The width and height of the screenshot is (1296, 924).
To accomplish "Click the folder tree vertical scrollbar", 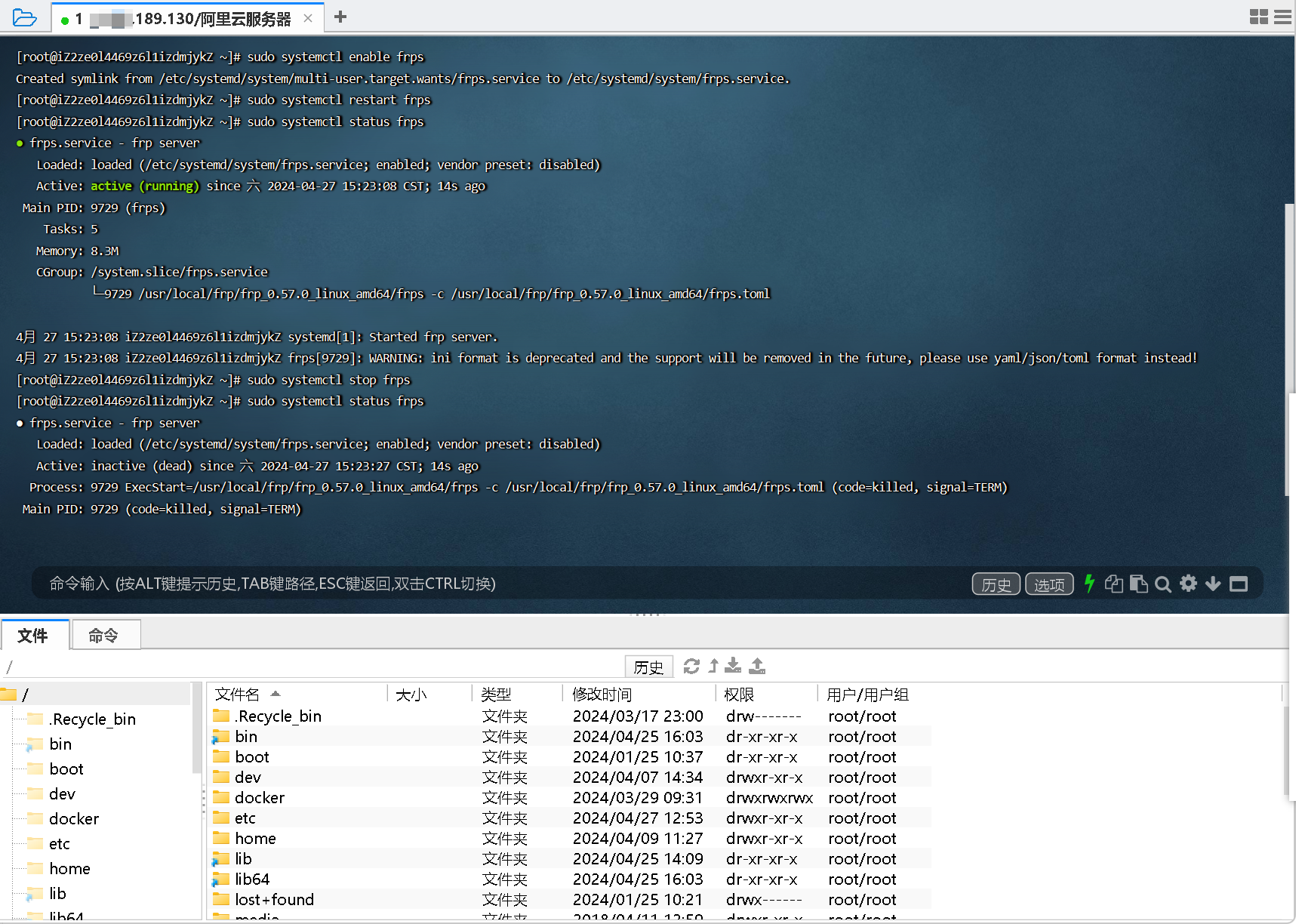I will click(196, 728).
